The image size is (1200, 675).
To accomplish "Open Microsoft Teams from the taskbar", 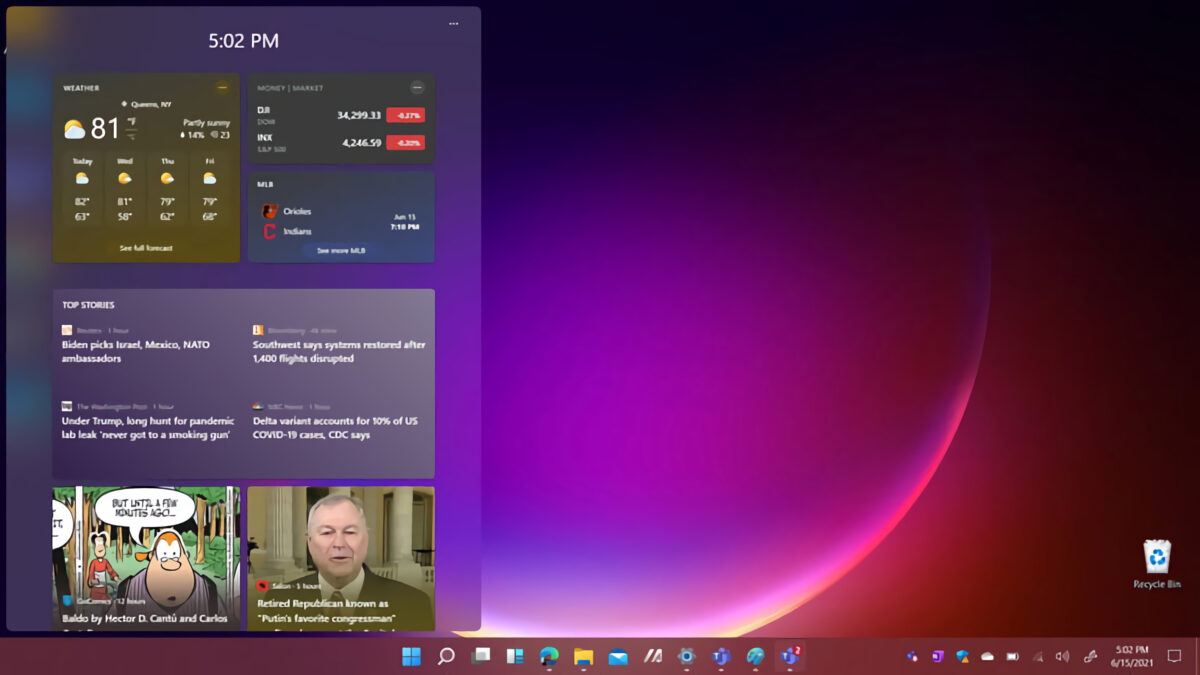I will click(720, 657).
